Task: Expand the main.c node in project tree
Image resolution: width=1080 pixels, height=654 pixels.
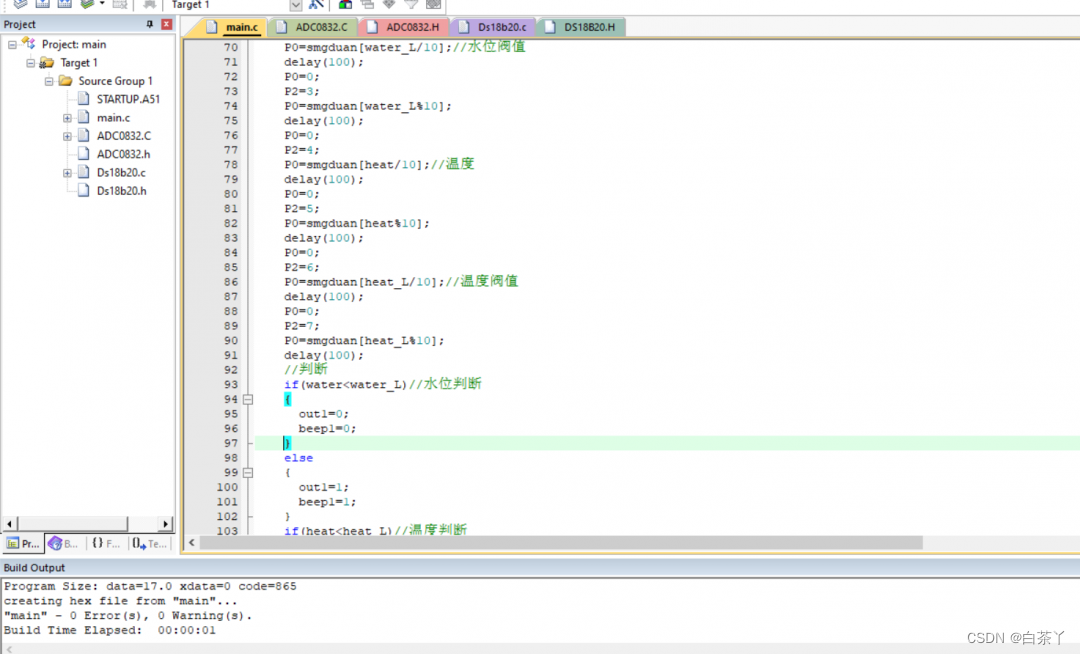Action: (67, 118)
